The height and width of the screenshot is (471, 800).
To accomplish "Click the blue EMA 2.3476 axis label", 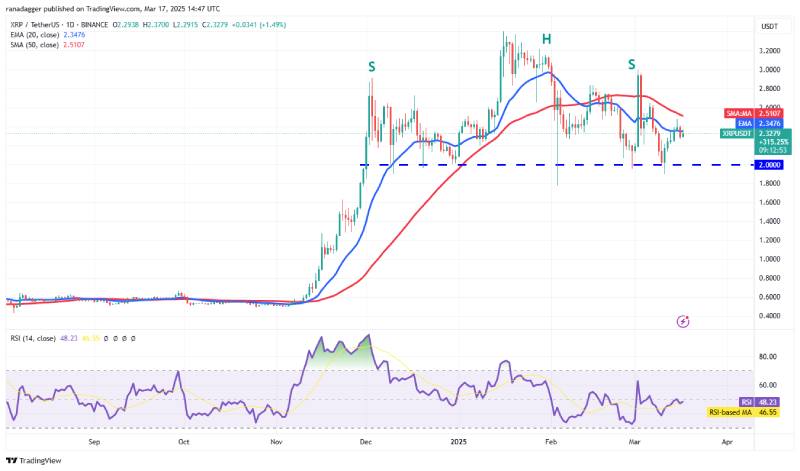I will (758, 123).
